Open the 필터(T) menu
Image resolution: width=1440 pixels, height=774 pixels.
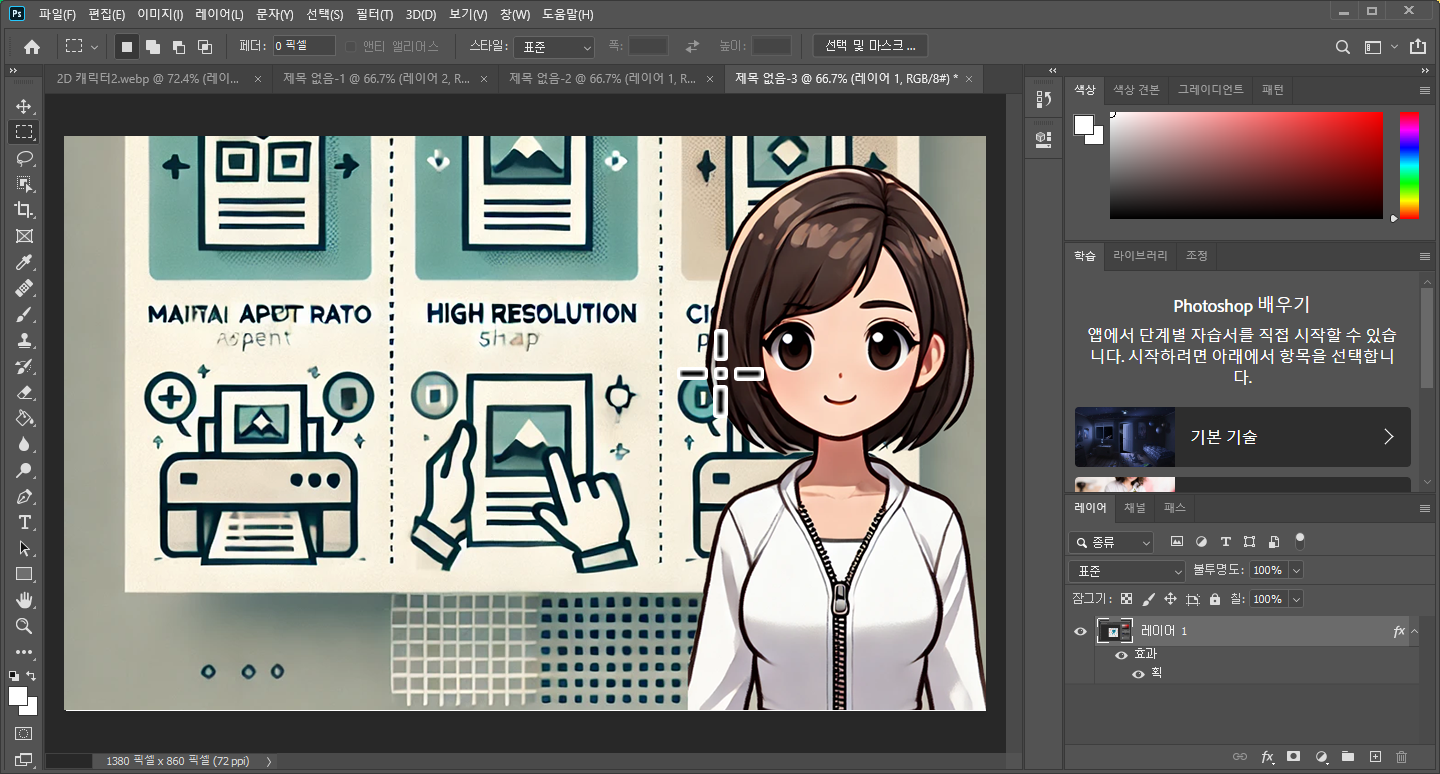point(374,14)
